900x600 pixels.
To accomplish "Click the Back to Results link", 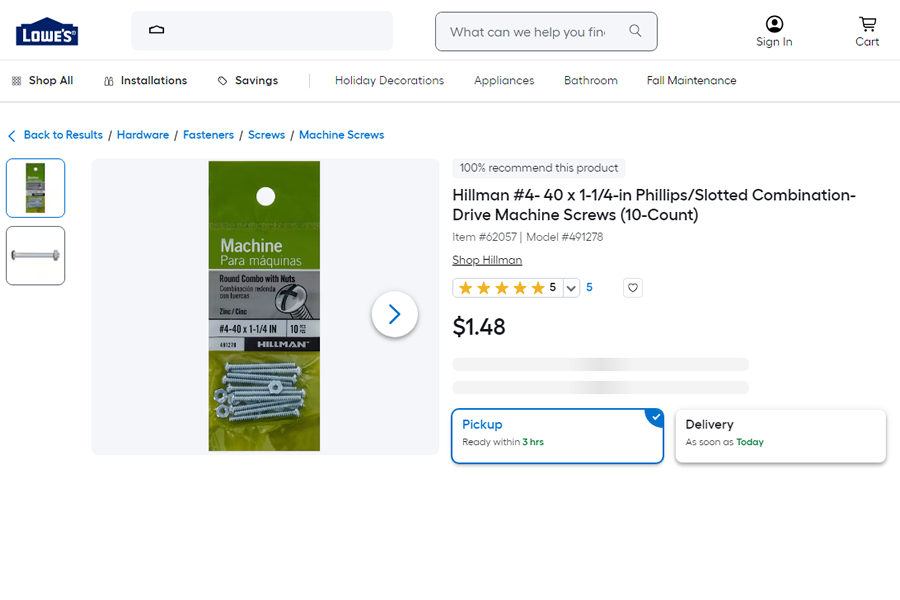I will click(x=63, y=135).
